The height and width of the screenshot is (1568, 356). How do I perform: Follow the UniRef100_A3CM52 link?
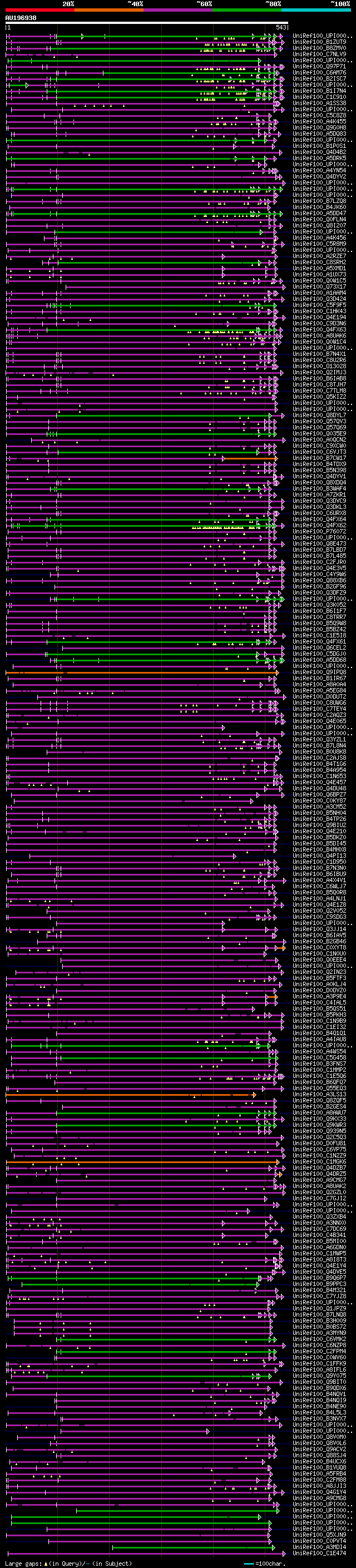[319, 807]
